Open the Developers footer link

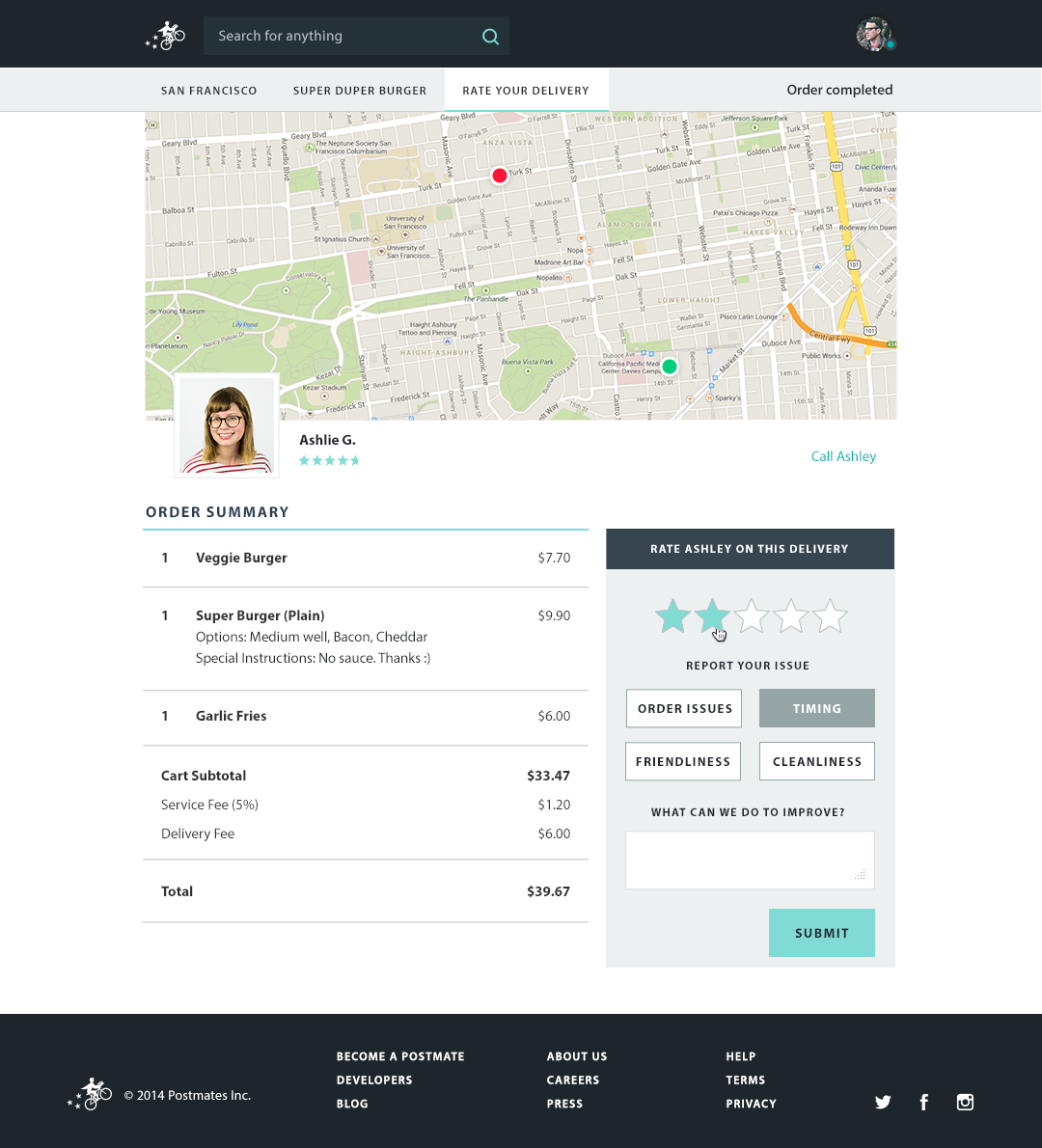coord(374,1080)
